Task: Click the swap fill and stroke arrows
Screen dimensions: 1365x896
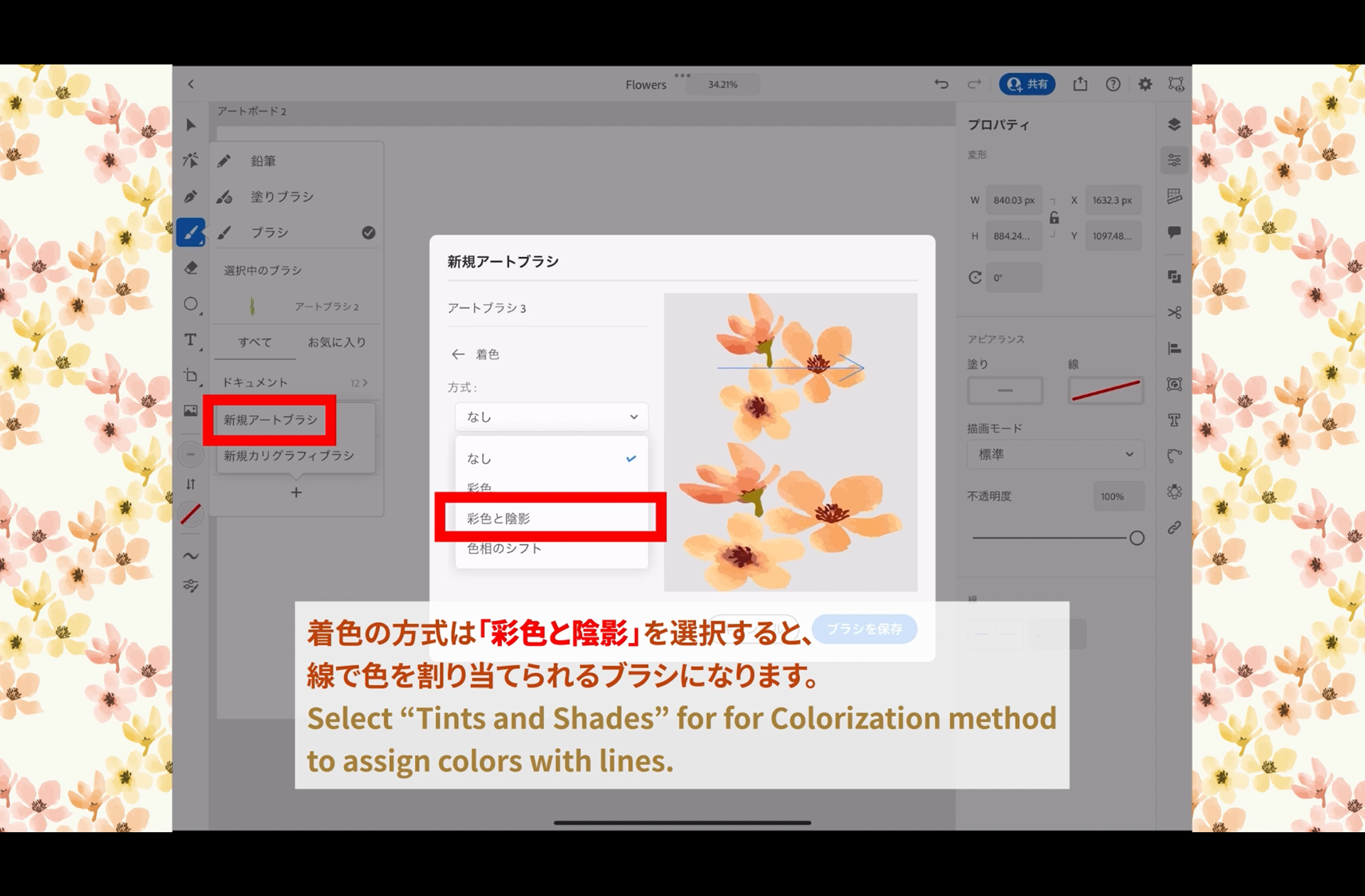Action: [x=191, y=484]
